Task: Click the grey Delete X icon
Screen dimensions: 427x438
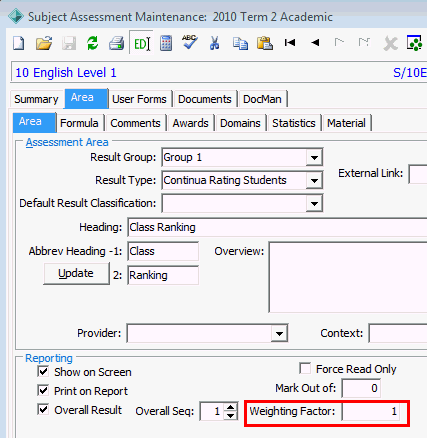Action: click(x=390, y=43)
